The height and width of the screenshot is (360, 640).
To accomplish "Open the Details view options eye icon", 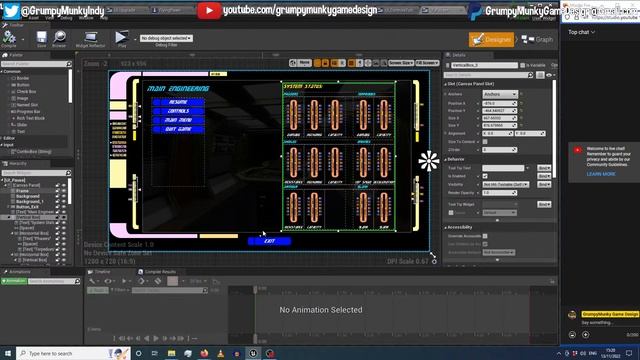I will (x=549, y=75).
